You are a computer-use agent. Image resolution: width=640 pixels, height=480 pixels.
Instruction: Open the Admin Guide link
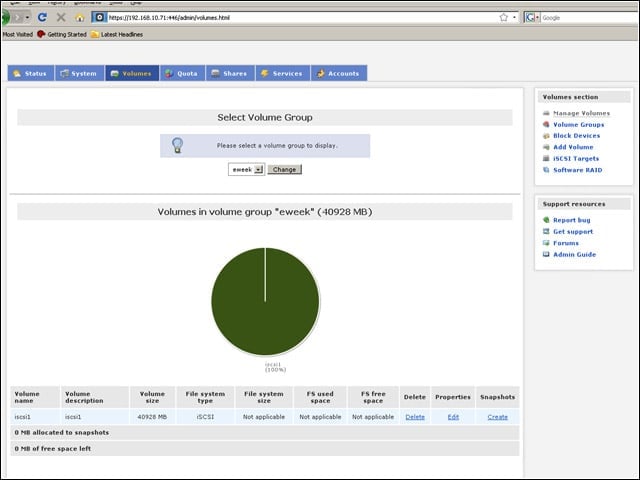574,254
